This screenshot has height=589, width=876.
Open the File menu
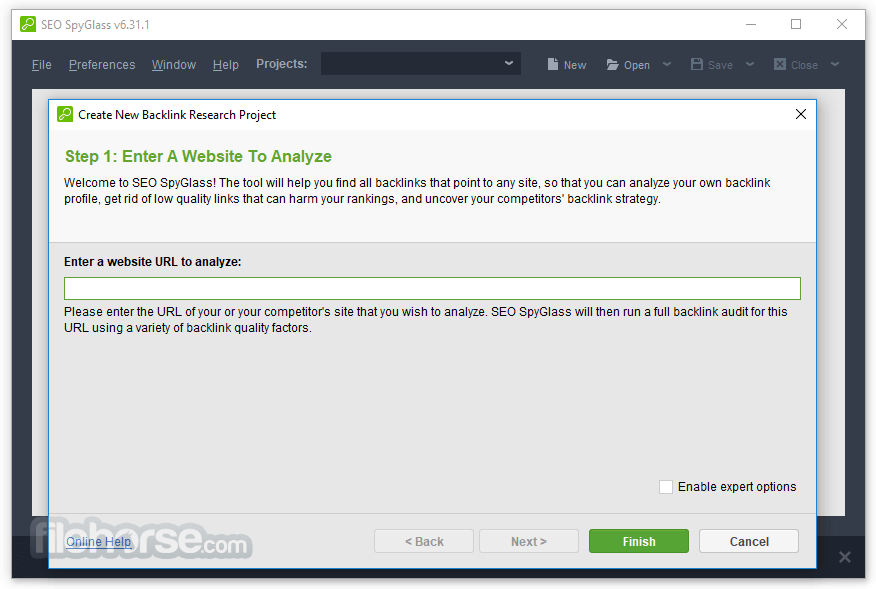tap(41, 65)
